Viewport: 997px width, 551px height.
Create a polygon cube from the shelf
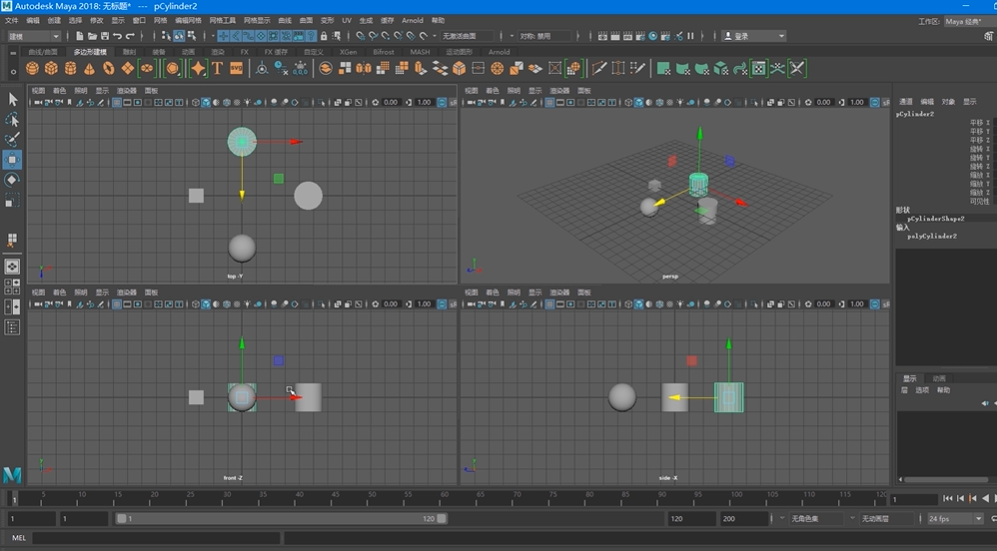coord(52,68)
